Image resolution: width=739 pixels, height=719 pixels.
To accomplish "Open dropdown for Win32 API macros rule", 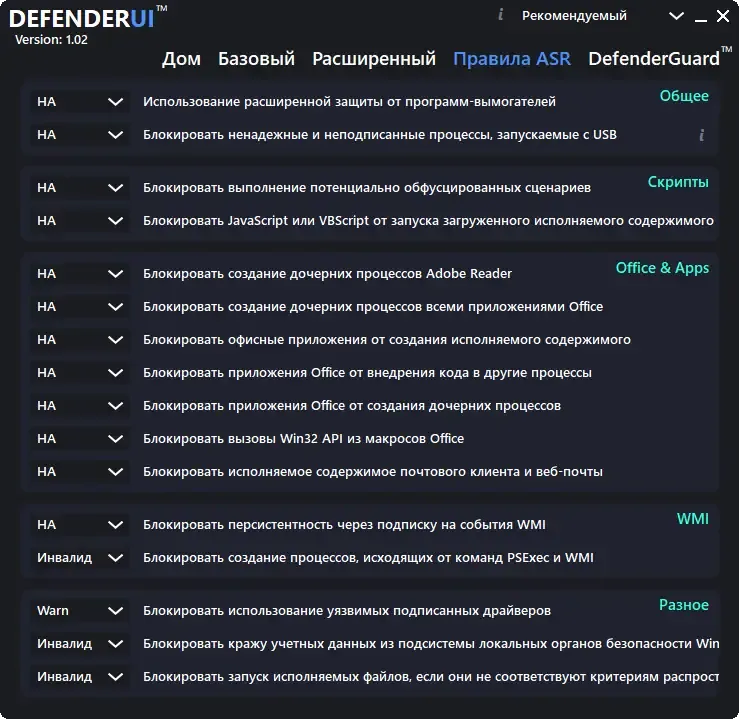I will 80,439.
